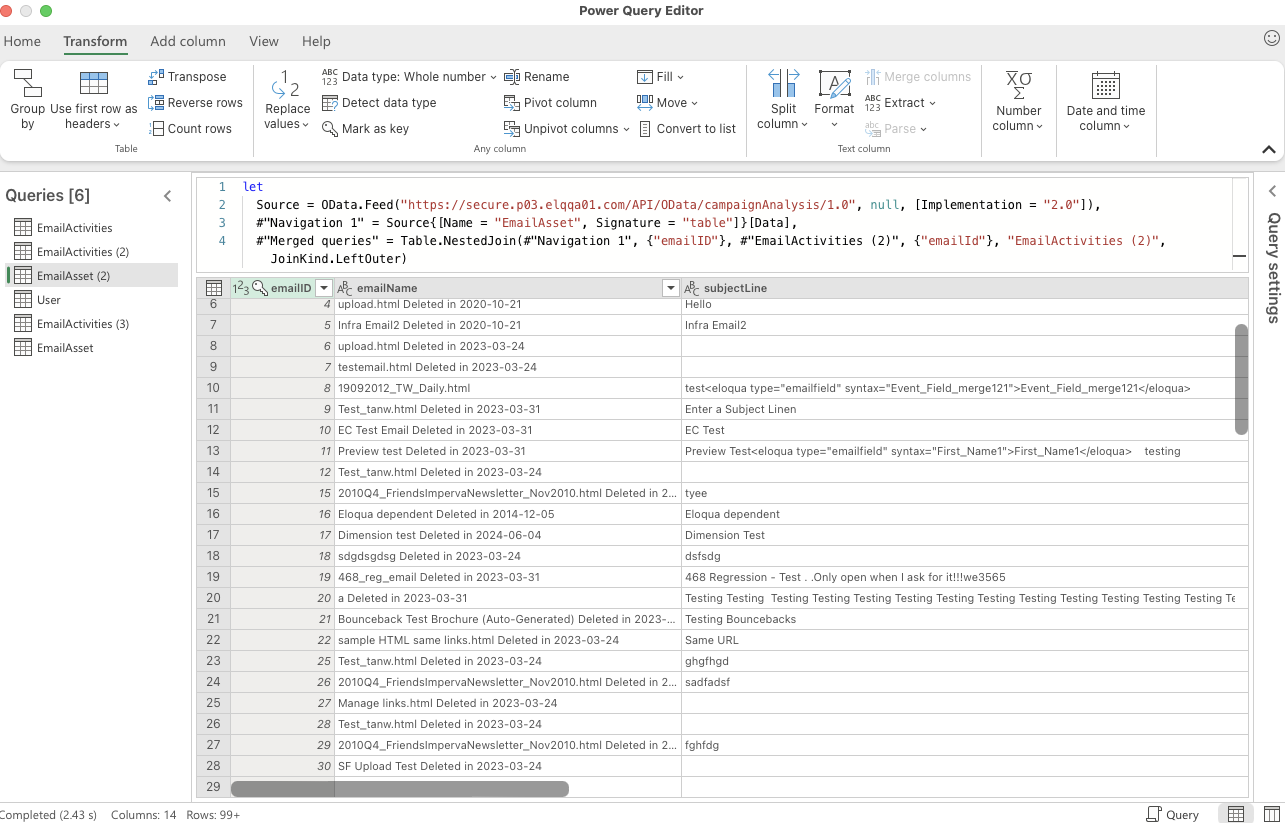Open the Help tab
Image resolution: width=1285 pixels, height=823 pixels.
(x=316, y=41)
